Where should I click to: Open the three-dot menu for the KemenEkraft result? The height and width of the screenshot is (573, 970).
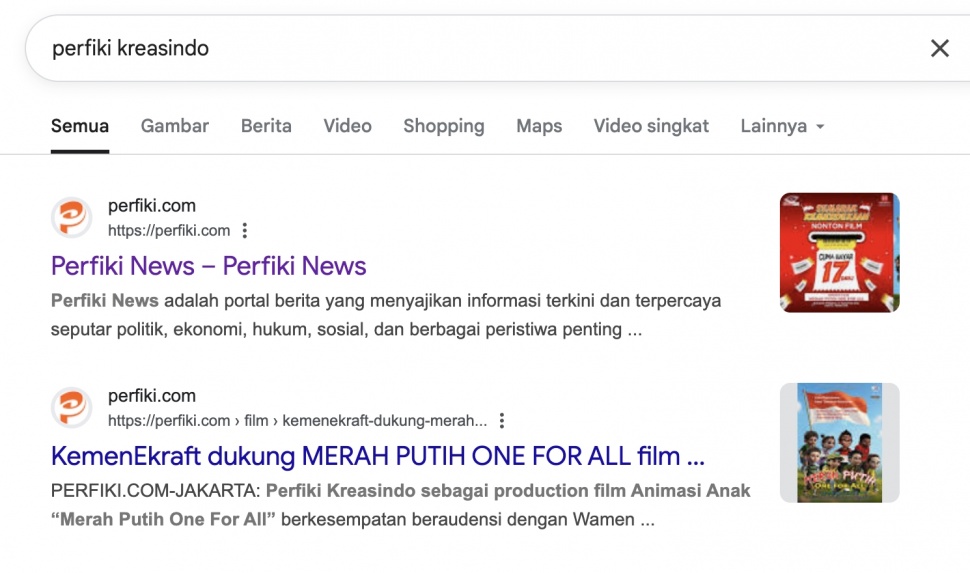502,421
